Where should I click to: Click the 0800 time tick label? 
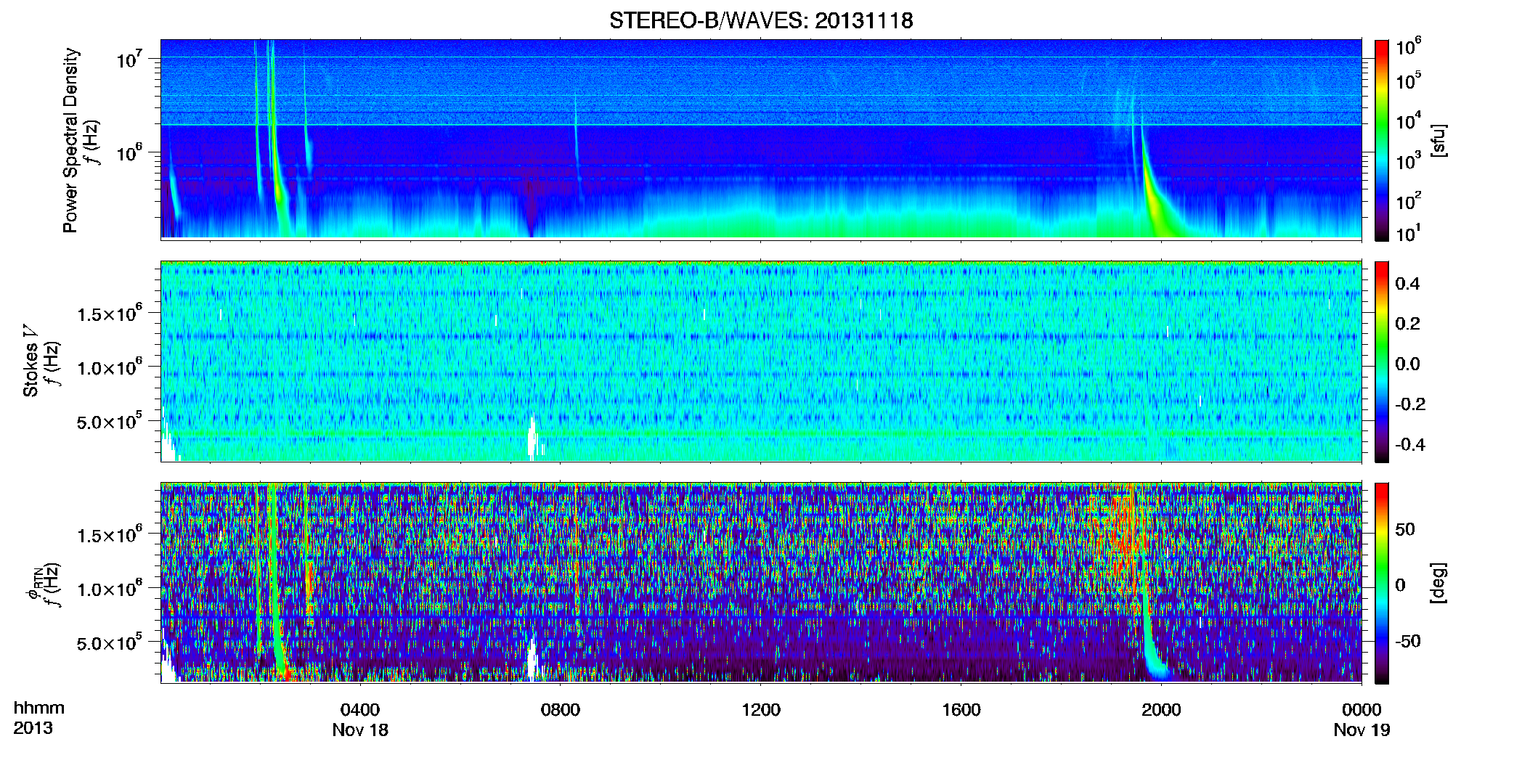coord(561,709)
